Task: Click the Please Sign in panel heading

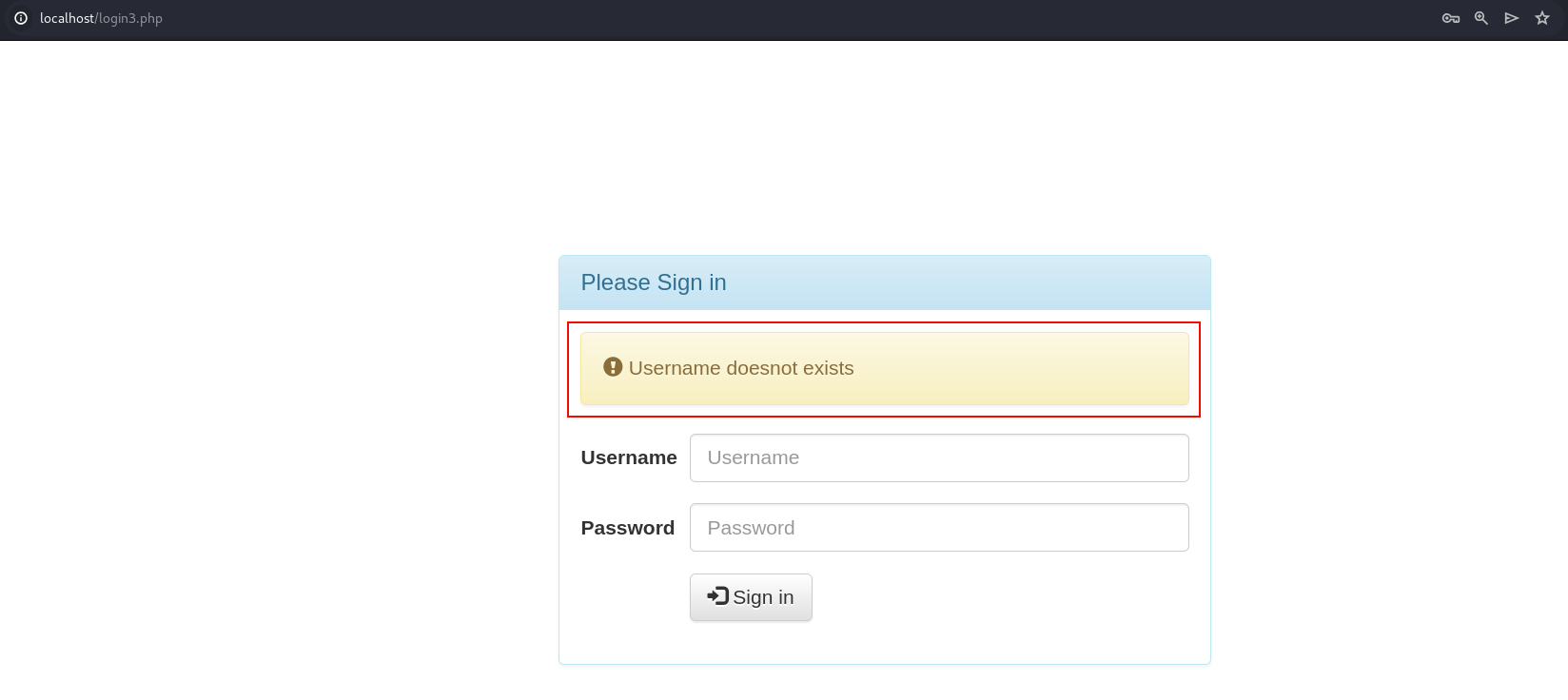Action: coord(654,282)
